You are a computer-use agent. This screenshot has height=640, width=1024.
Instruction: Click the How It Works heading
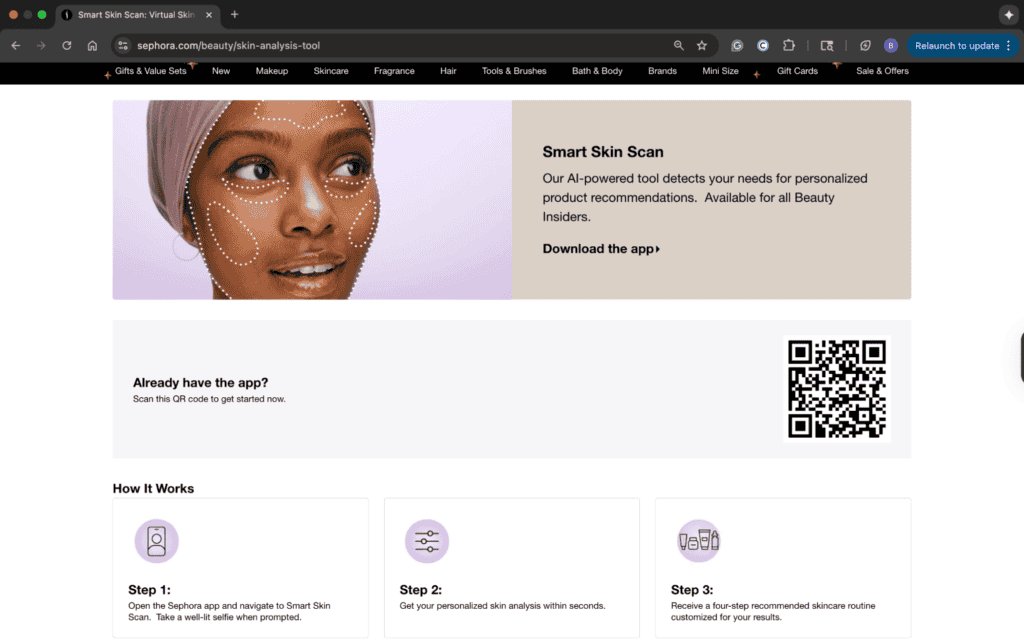pos(153,488)
